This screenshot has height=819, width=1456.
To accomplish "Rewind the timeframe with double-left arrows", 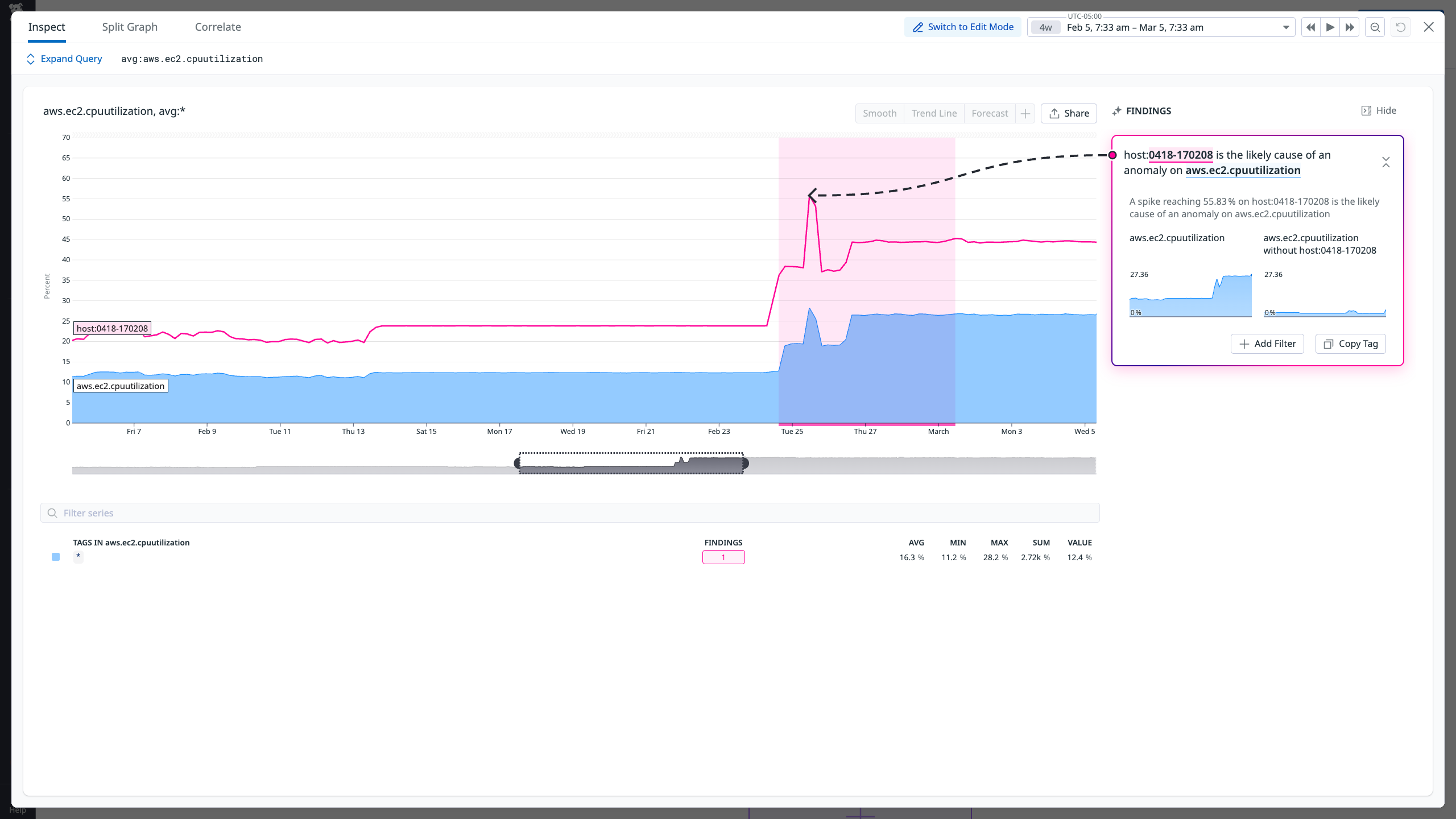I will pos(1310,27).
